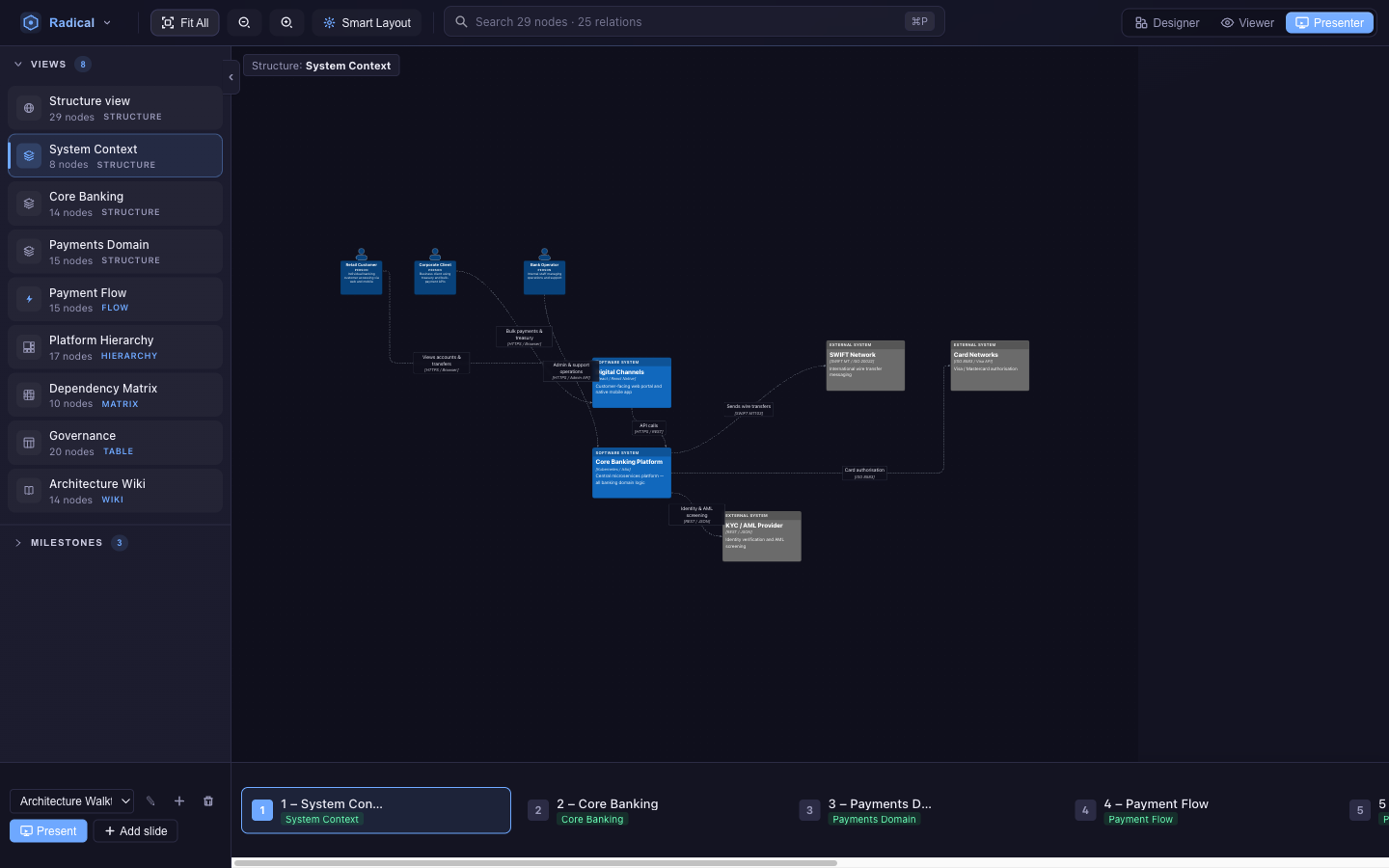Click the Structure view globe icon

[x=29, y=108]
